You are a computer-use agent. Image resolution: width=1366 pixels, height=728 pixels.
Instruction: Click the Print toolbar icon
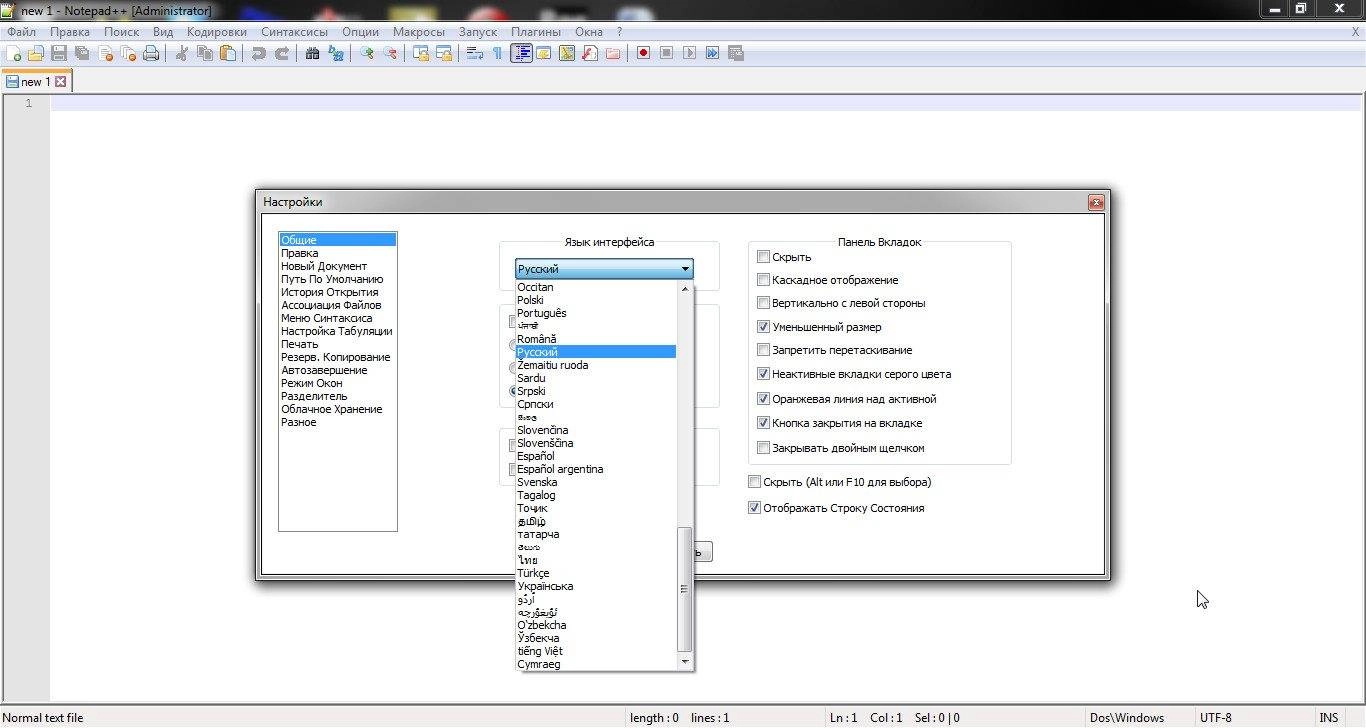pyautogui.click(x=151, y=53)
